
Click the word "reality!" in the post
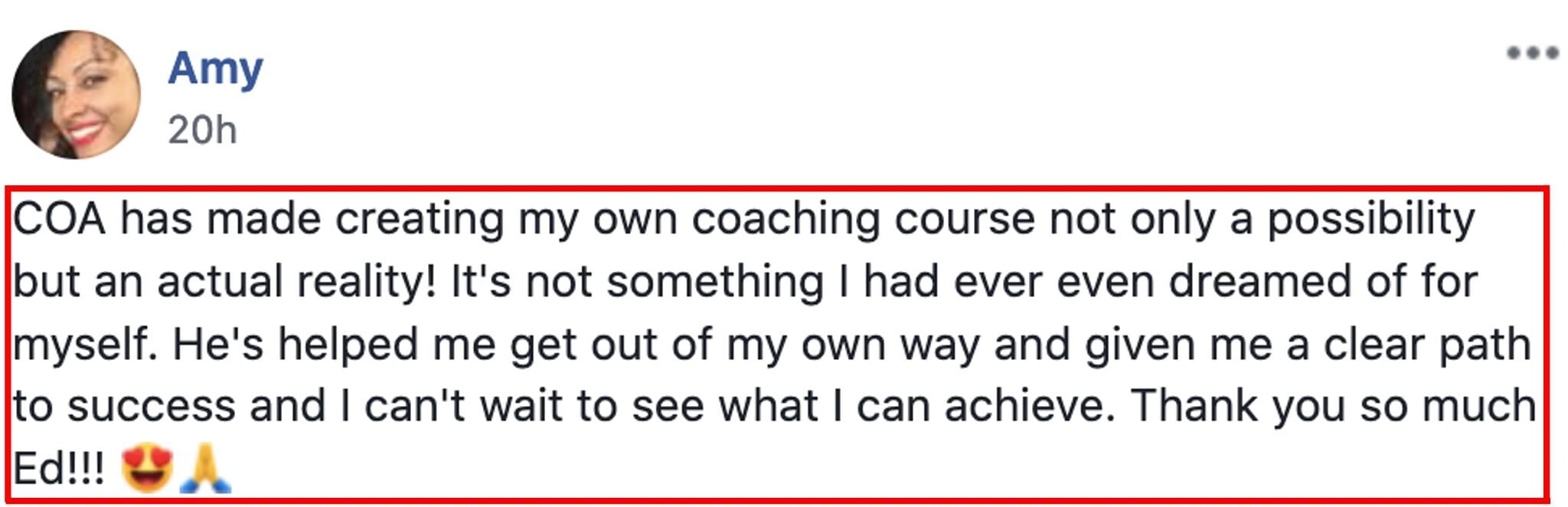coord(366,282)
